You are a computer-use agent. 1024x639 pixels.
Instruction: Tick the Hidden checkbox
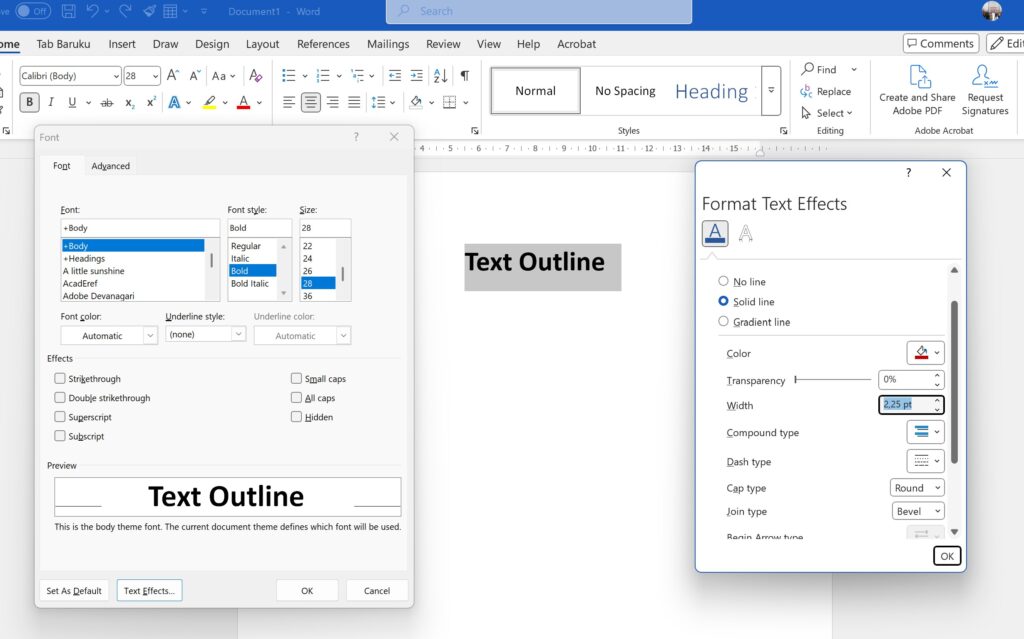[x=296, y=416]
